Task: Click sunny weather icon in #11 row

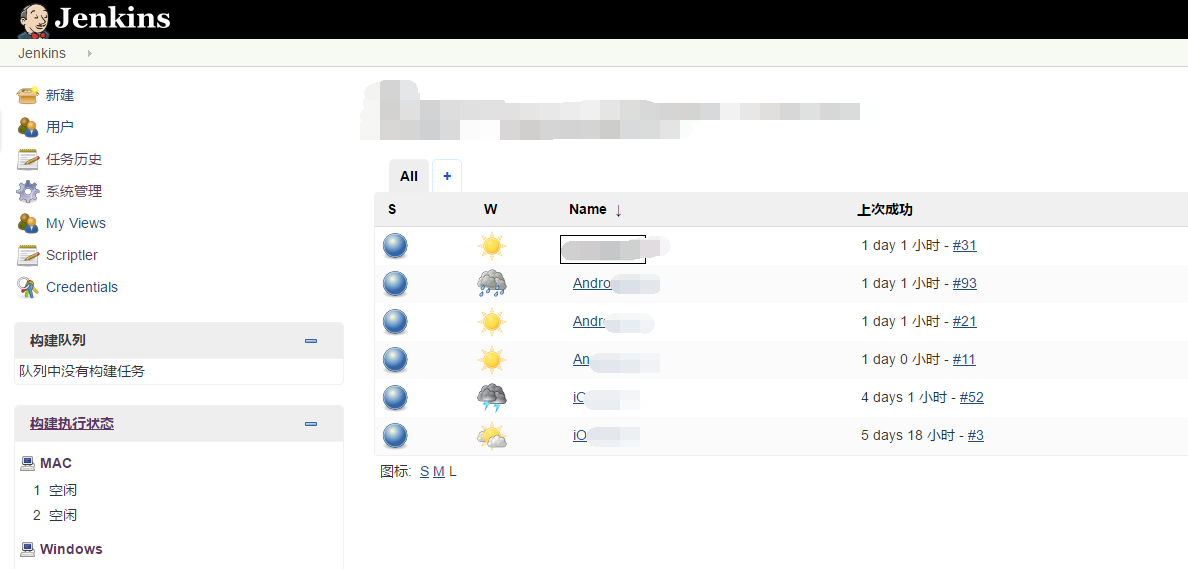Action: pos(492,360)
